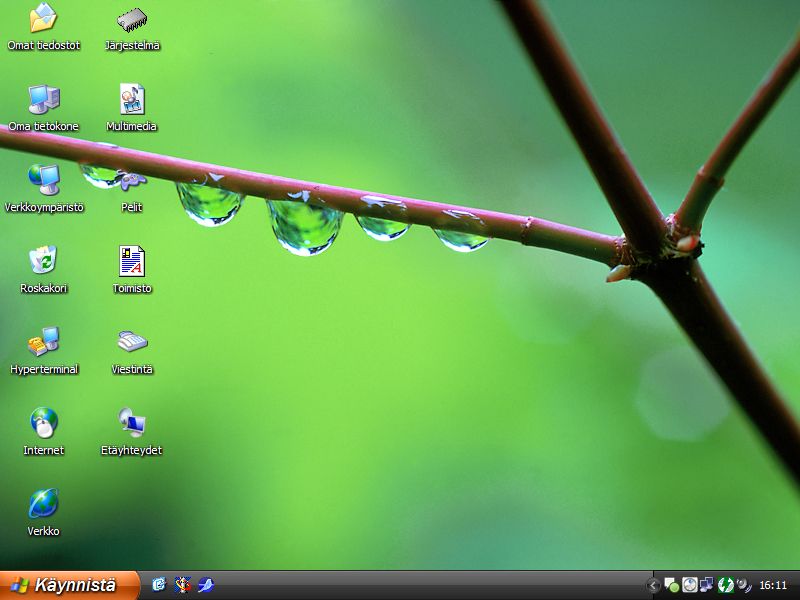Viewport: 800px width, 600px height.
Task: Click the network computers tray icon
Action: coord(707,585)
